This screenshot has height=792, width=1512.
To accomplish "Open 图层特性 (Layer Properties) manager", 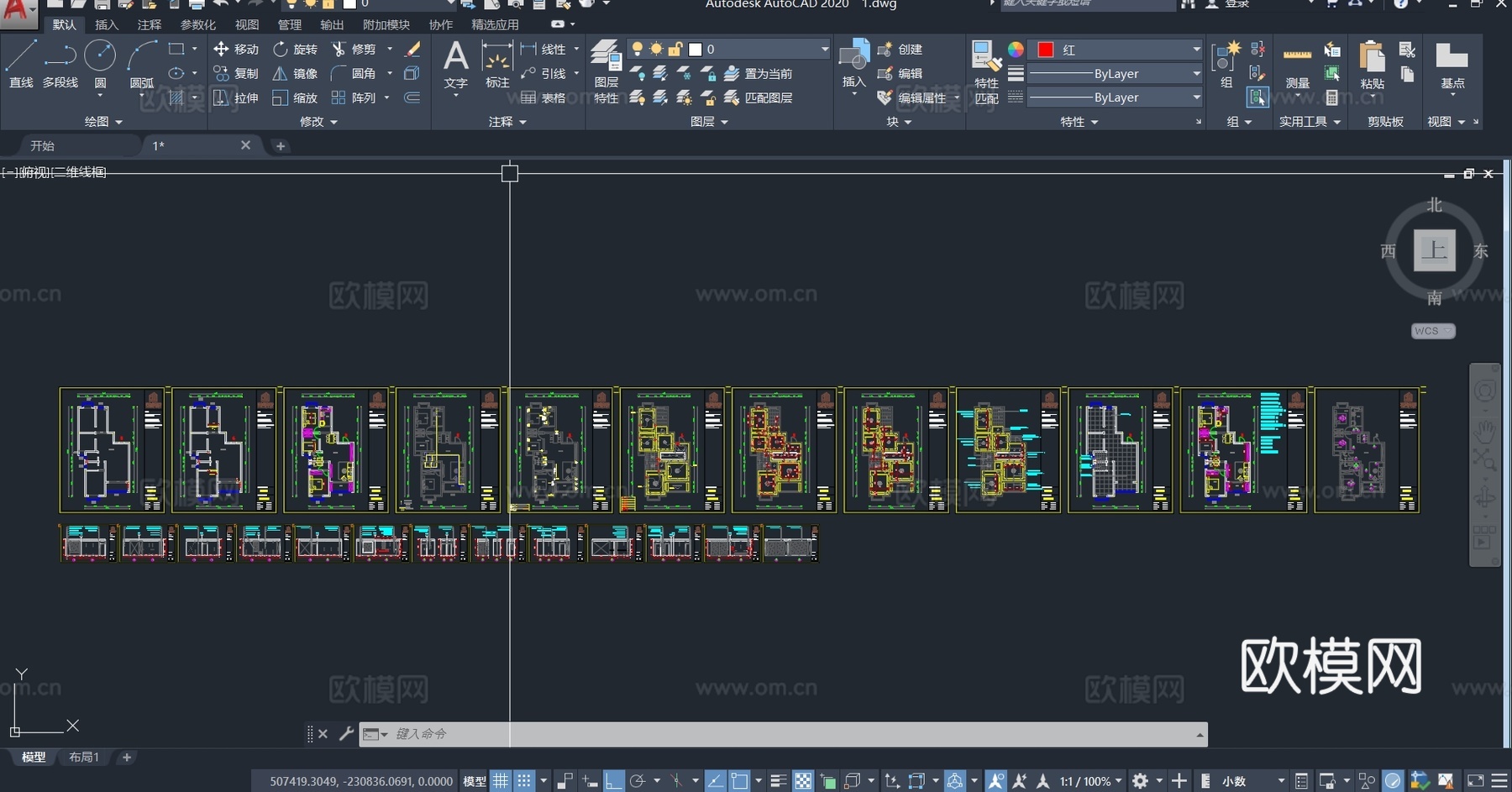I will pos(606,71).
